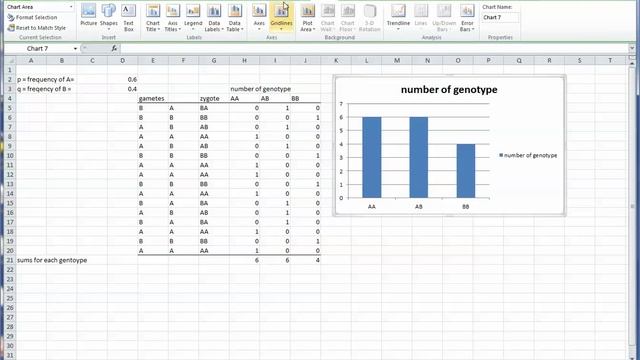Viewport: 640px width, 360px height.
Task: Open Legend options
Action: click(x=193, y=18)
